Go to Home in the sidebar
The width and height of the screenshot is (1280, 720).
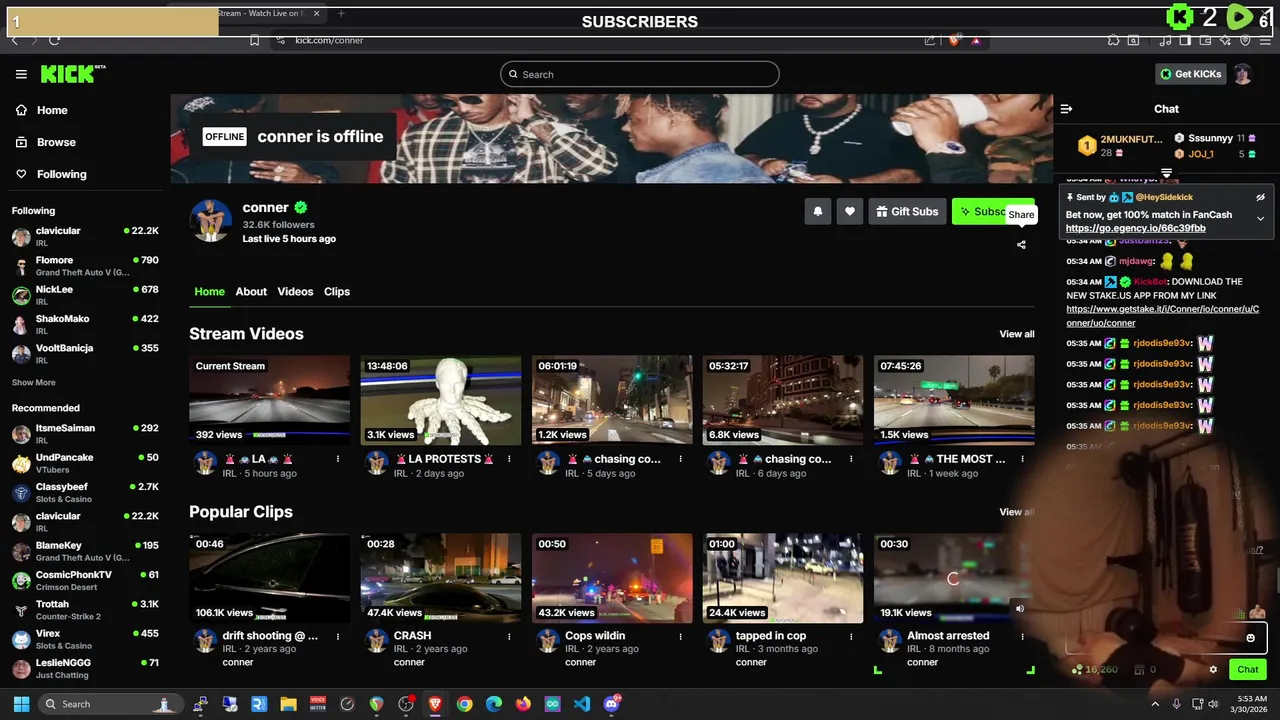click(x=42, y=110)
